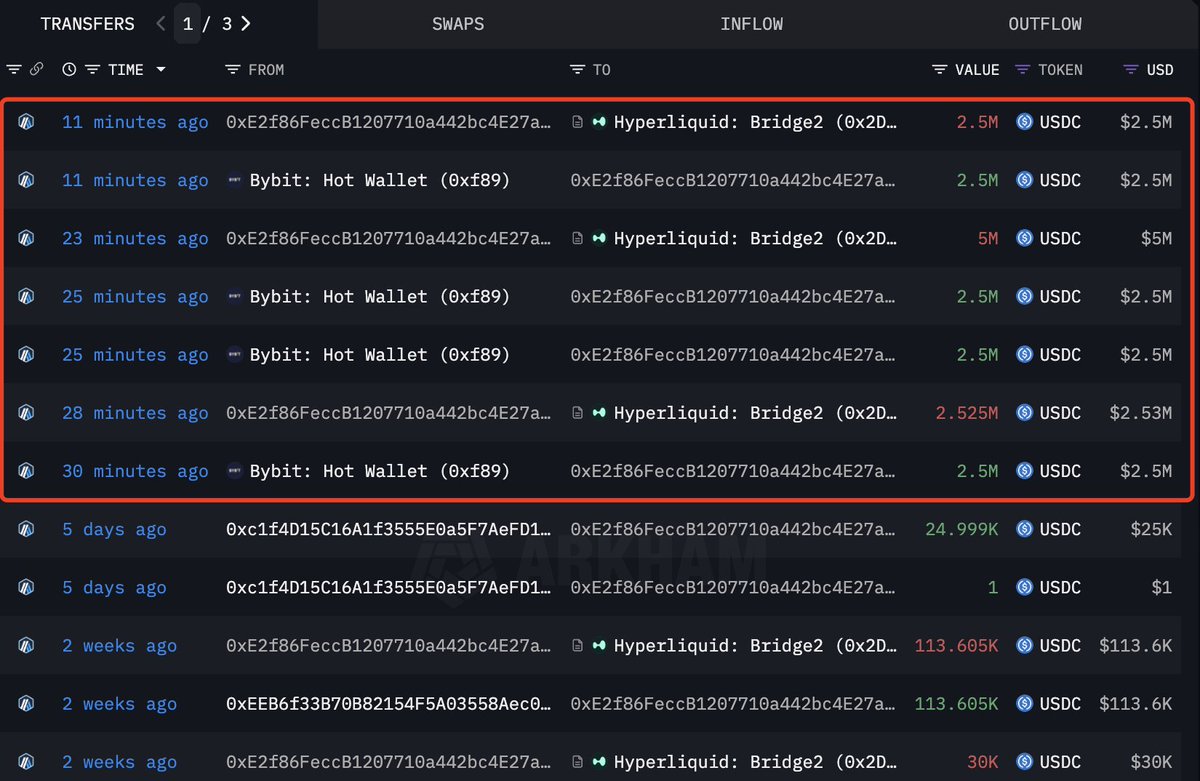The width and height of the screenshot is (1200, 781).
Task: Open recipient 0xE2f86FeccB address in the $1 row
Action: (x=733, y=588)
